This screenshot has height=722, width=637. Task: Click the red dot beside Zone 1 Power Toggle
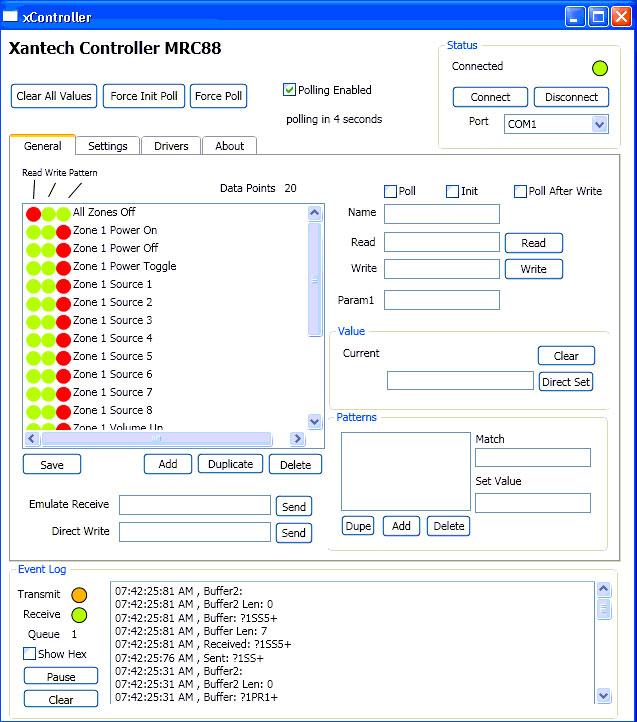coord(64,268)
